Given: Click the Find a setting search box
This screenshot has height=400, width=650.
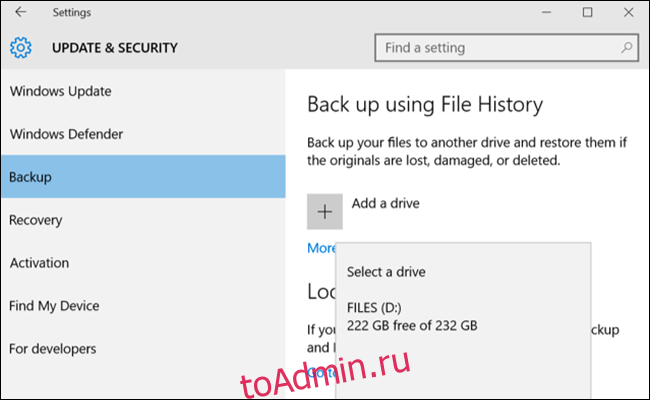Looking at the screenshot, I should click(506, 48).
